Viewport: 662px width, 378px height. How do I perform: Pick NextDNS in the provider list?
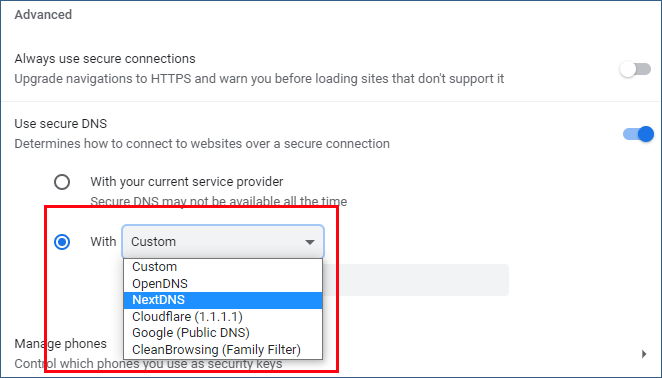[223, 300]
